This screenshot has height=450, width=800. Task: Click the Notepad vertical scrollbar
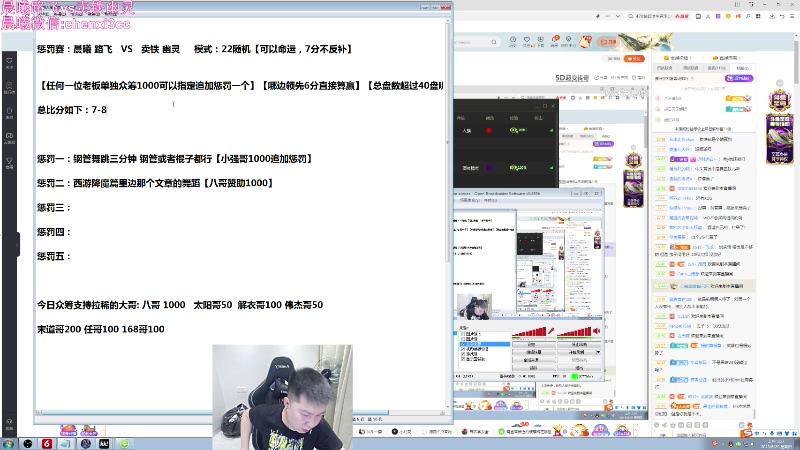point(448,214)
